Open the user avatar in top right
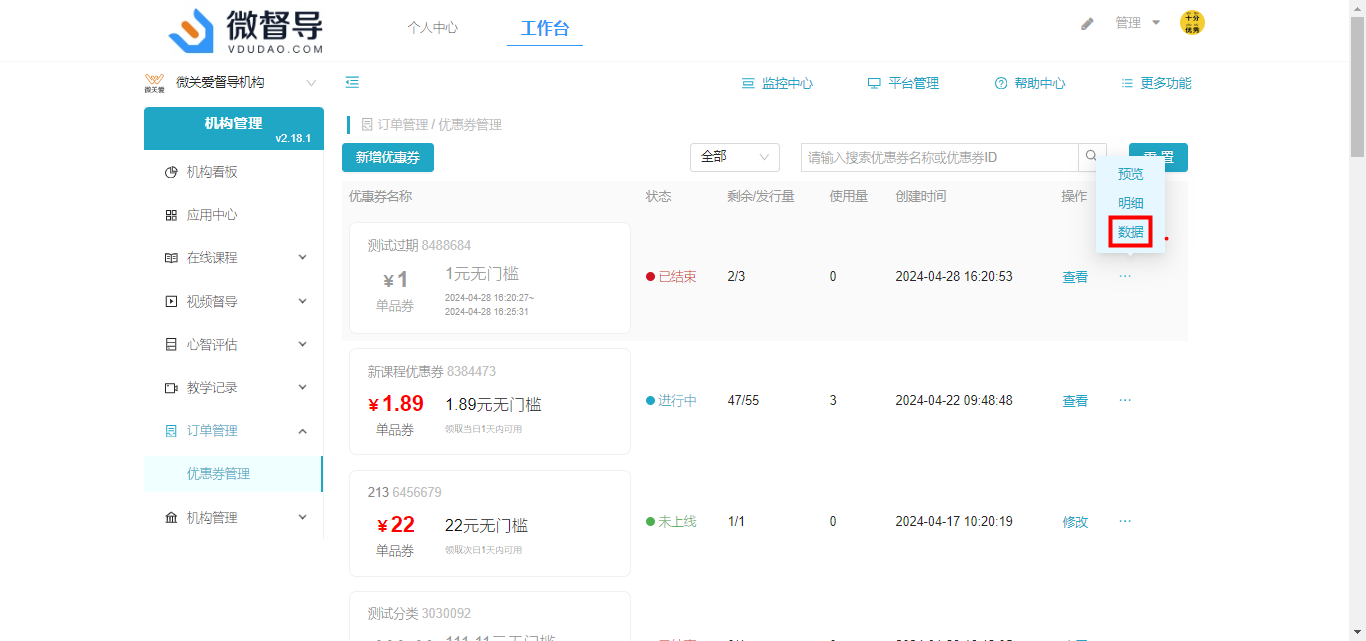The width and height of the screenshot is (1366, 641). click(x=1192, y=23)
